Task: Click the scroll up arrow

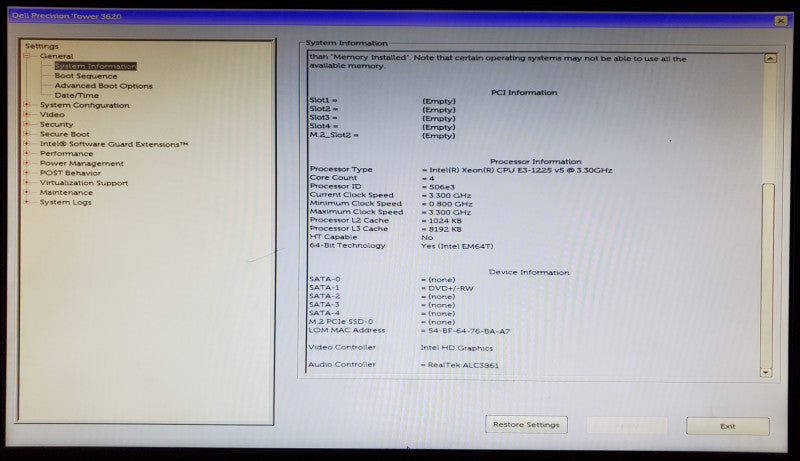Action: [770, 58]
